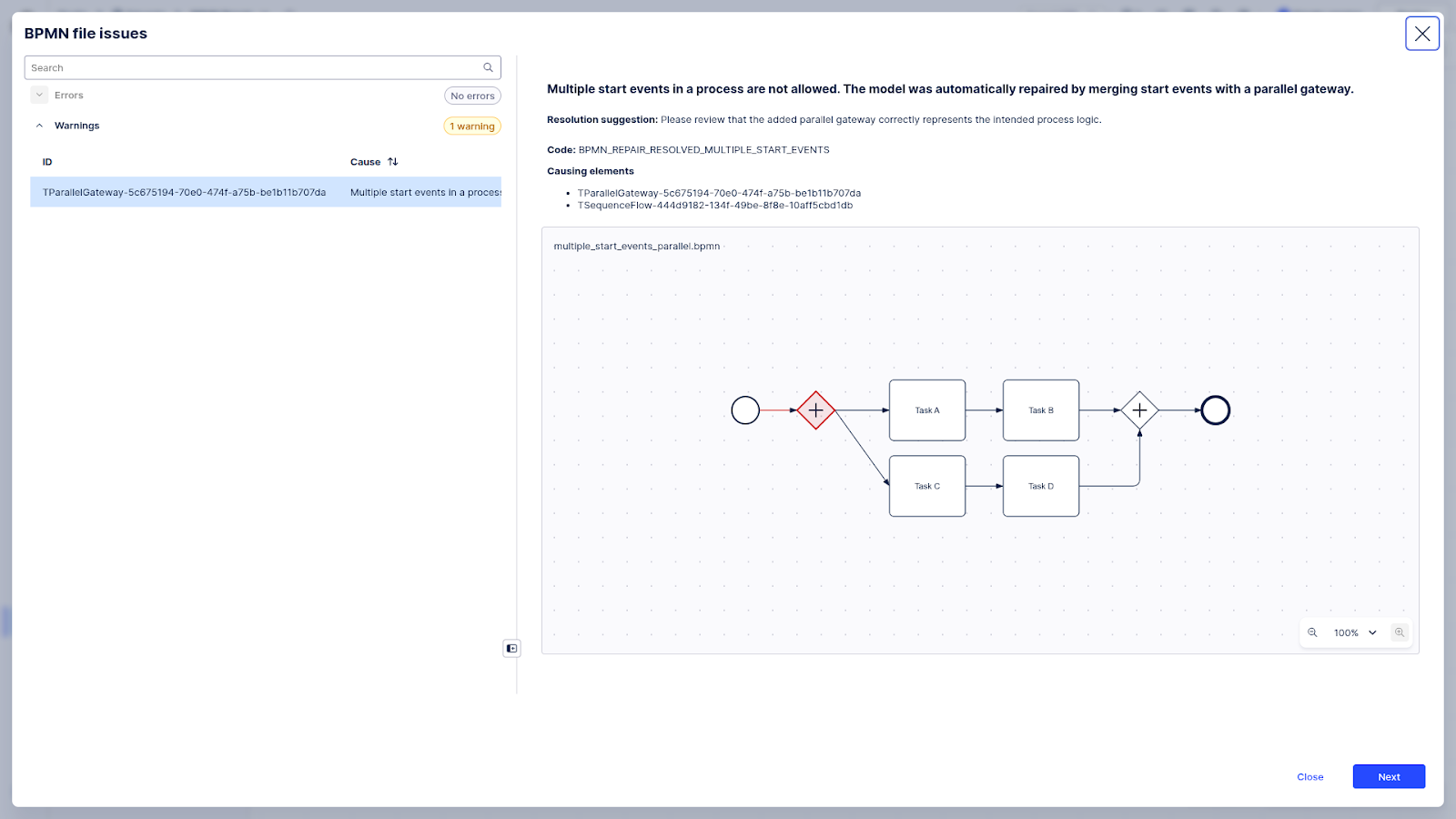
Task: Select the Task D box
Action: pyautogui.click(x=1040, y=486)
